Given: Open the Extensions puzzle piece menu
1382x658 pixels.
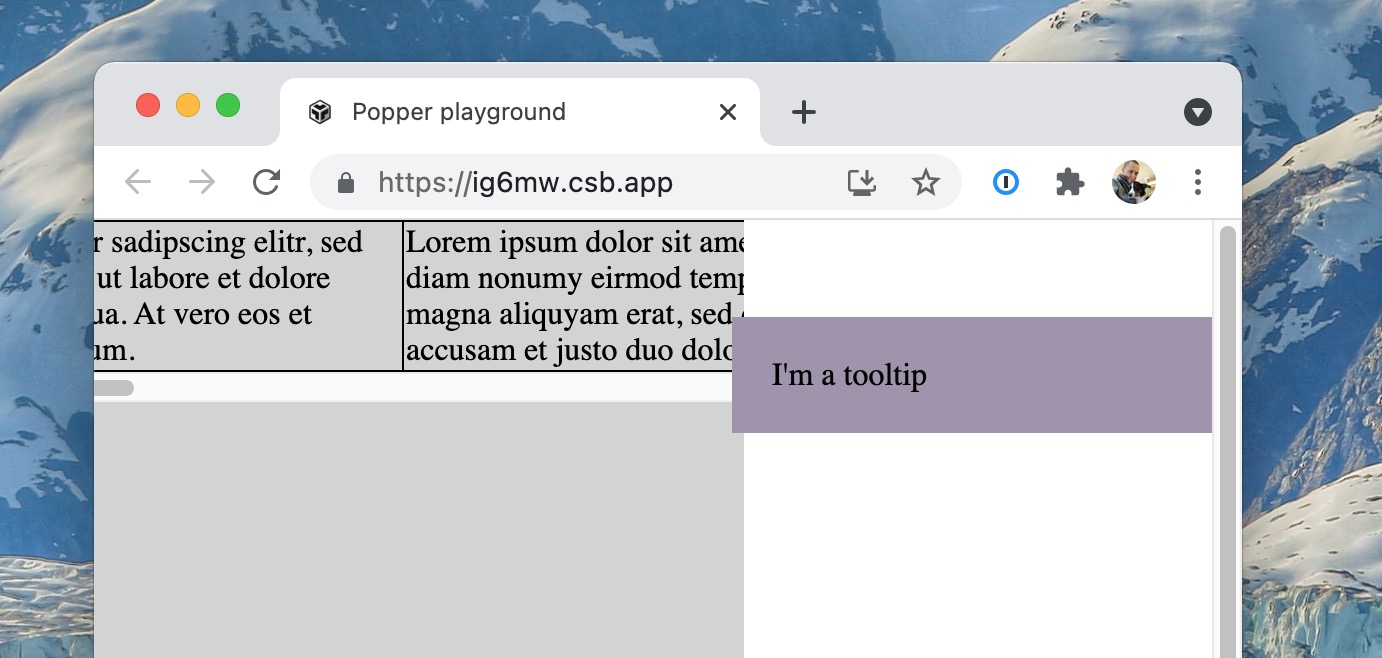Looking at the screenshot, I should pos(1069,182).
